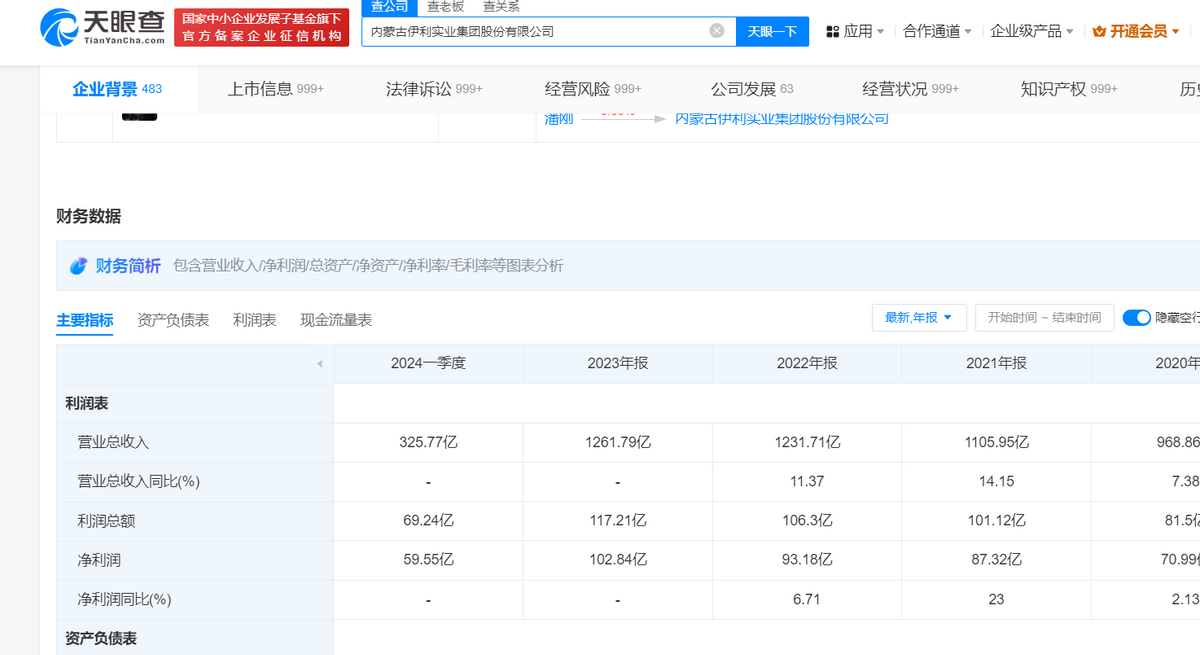Switch to the 现金流量表 tab
1200x655 pixels.
pos(336,320)
